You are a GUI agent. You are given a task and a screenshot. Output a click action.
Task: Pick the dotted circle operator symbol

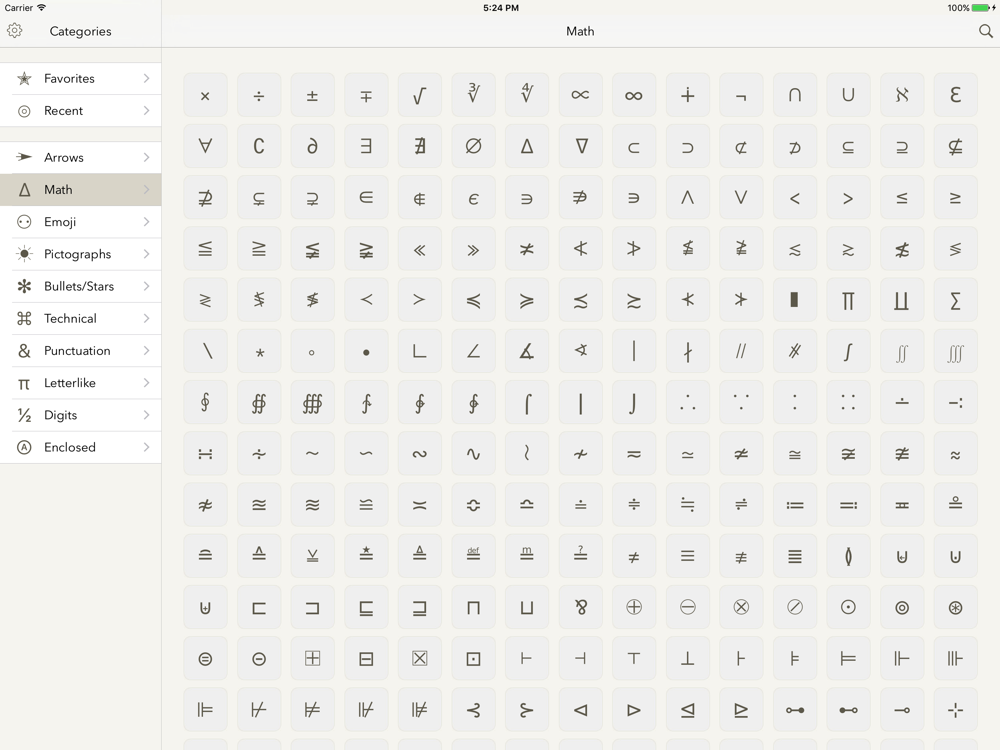[848, 607]
